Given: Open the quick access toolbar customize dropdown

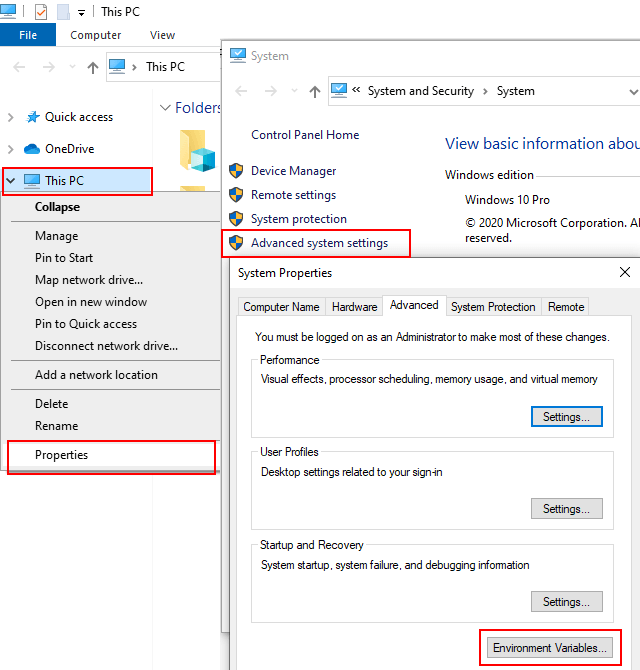Looking at the screenshot, I should [x=81, y=13].
